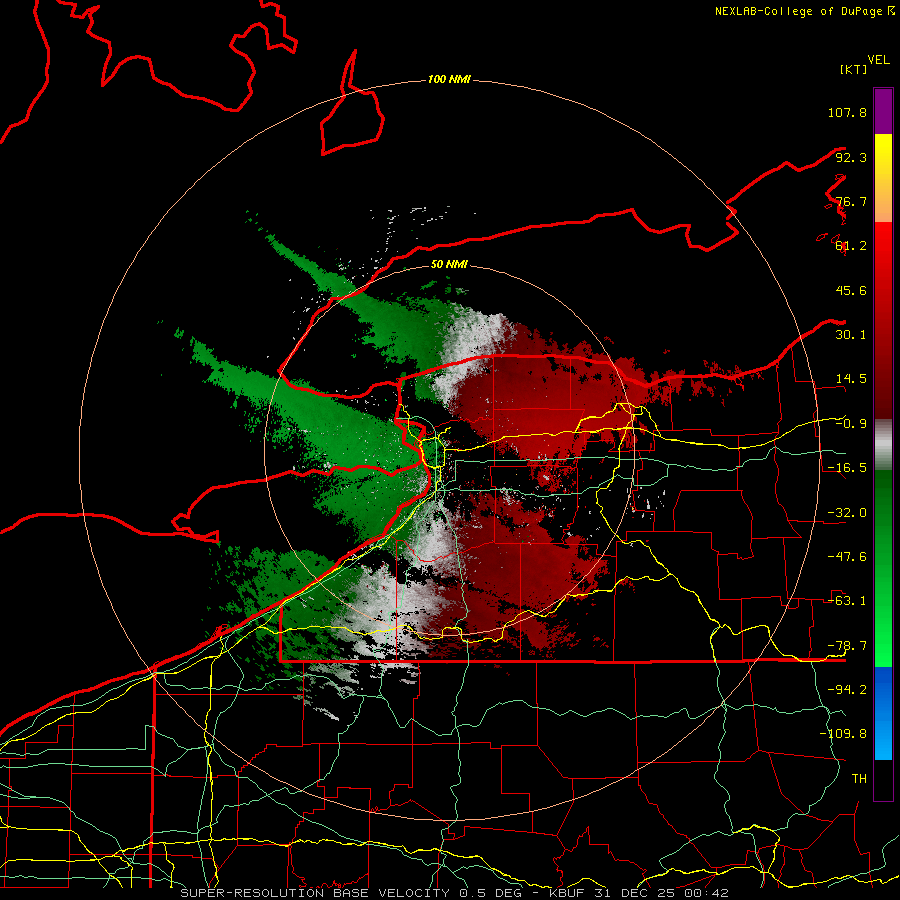The width and height of the screenshot is (900, 900).
Task: Click the 100 NMI range ring label
Action: 449,79
